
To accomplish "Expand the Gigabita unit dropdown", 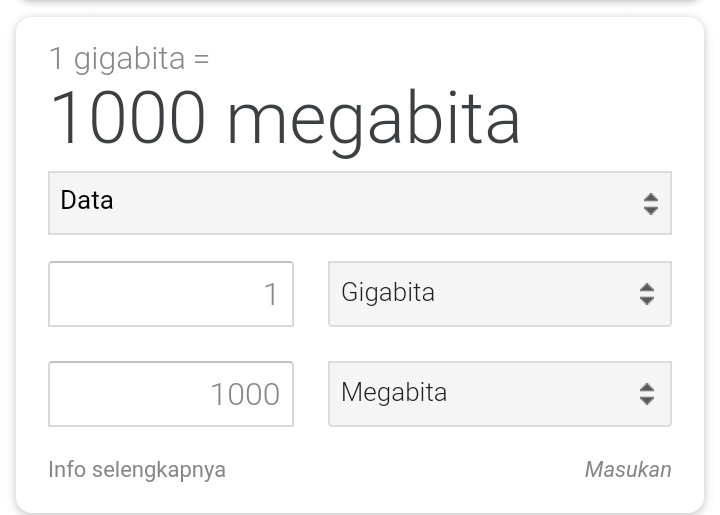I will coord(499,294).
